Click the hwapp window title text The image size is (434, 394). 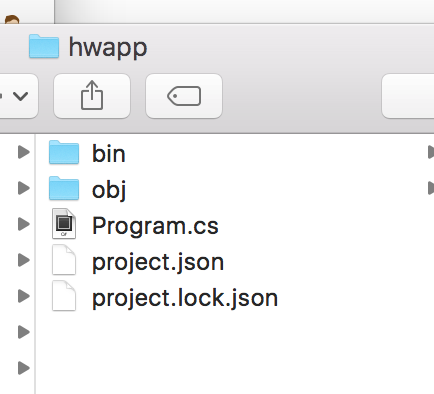click(108, 48)
